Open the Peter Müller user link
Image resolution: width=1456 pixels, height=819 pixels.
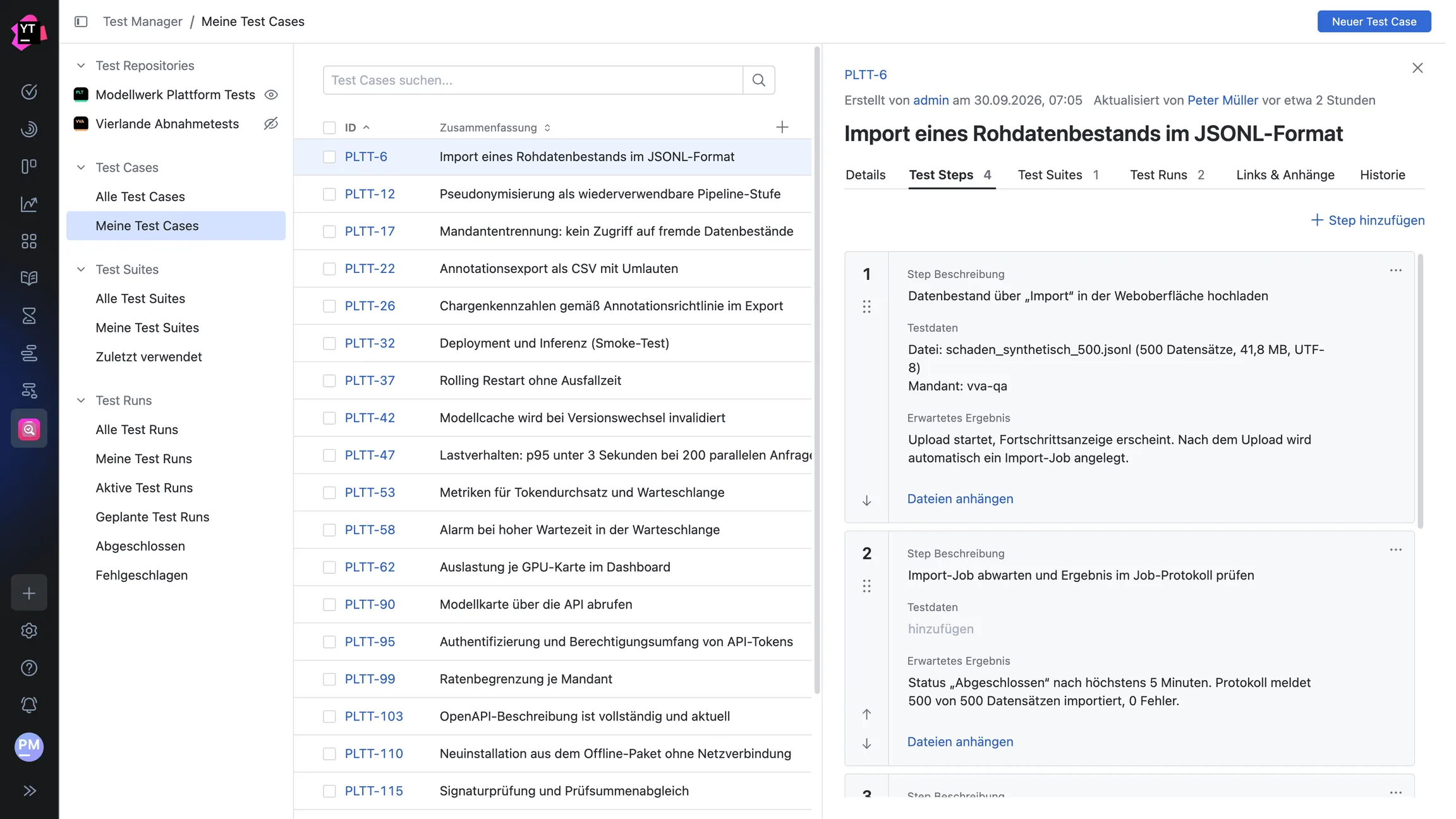pos(1223,100)
